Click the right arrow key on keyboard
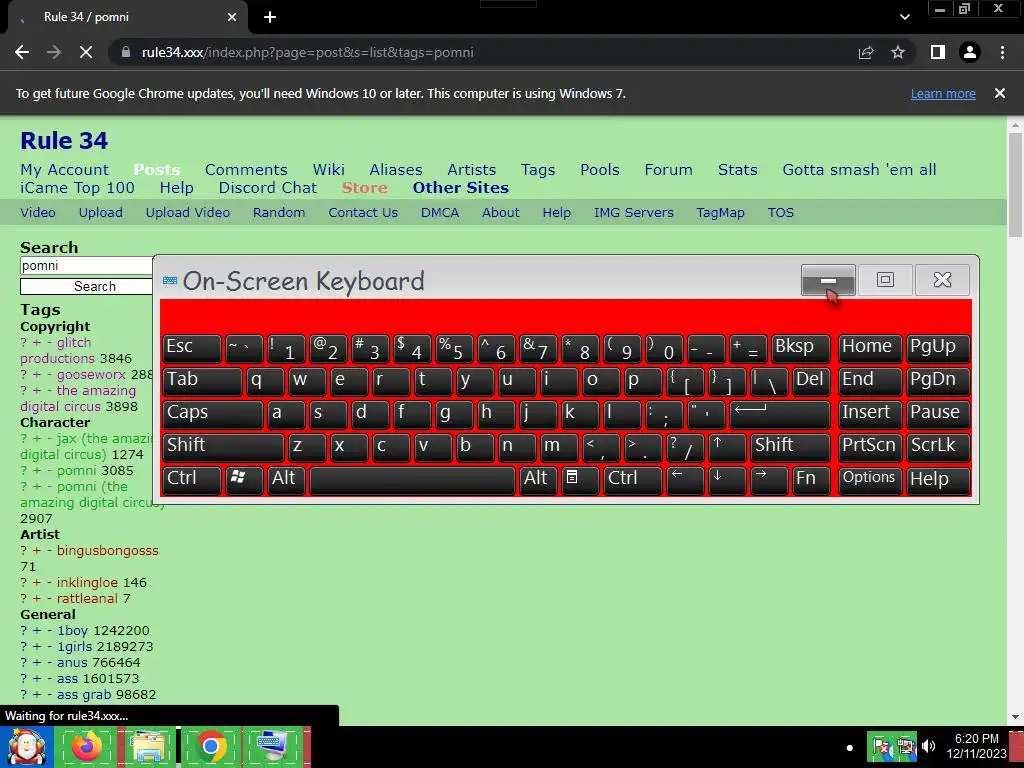Screen dimensions: 1024x768 click(x=769, y=479)
